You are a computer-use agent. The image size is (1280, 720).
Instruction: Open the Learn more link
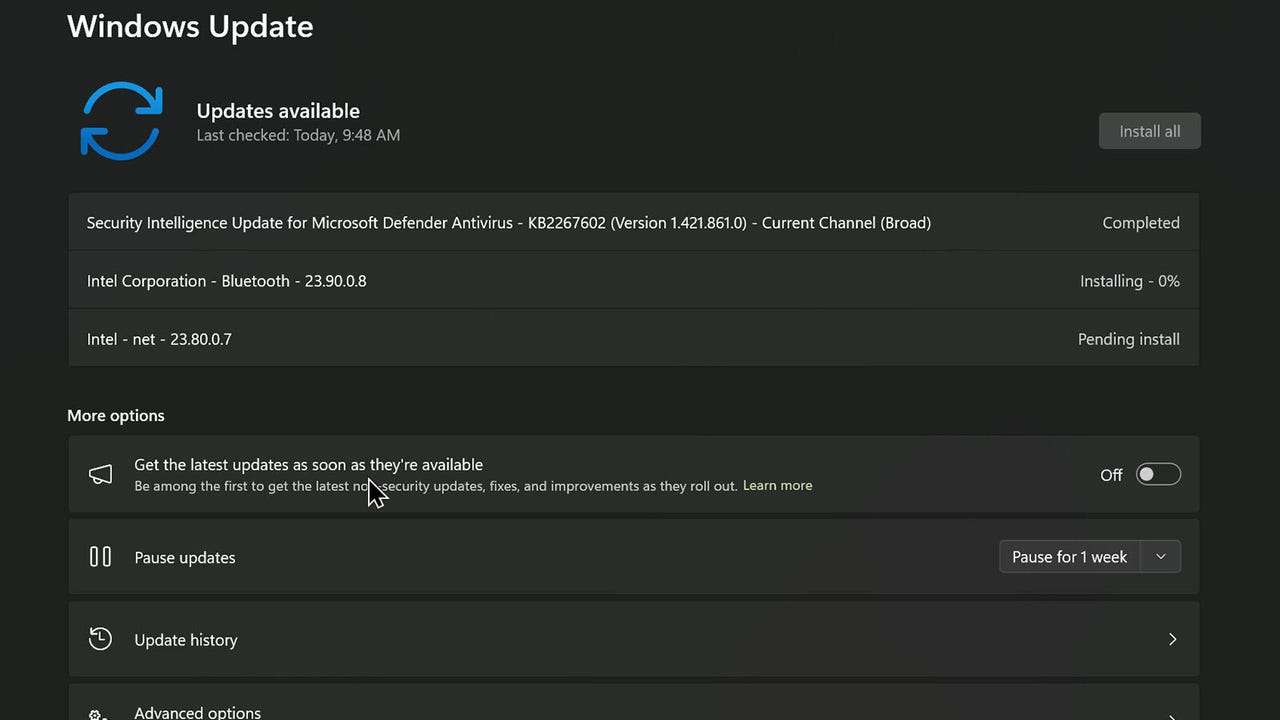click(777, 486)
